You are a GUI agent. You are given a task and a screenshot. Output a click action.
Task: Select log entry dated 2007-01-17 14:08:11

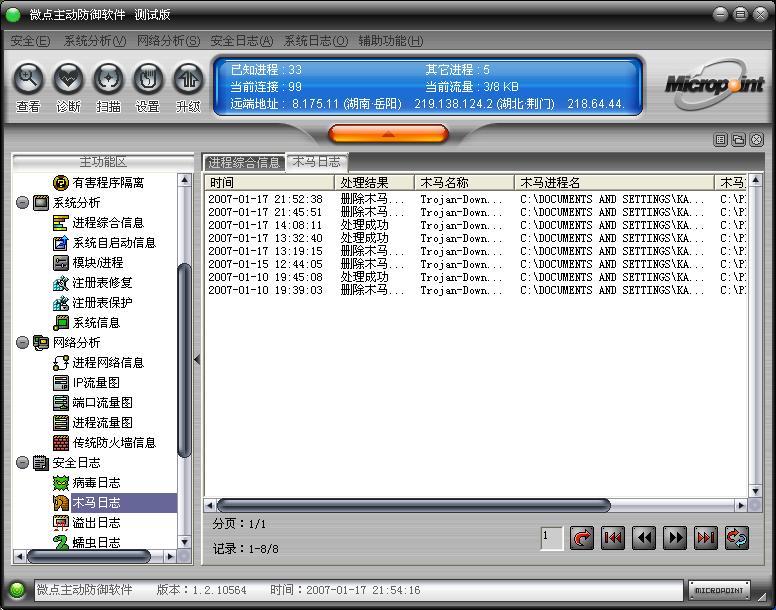coord(476,226)
